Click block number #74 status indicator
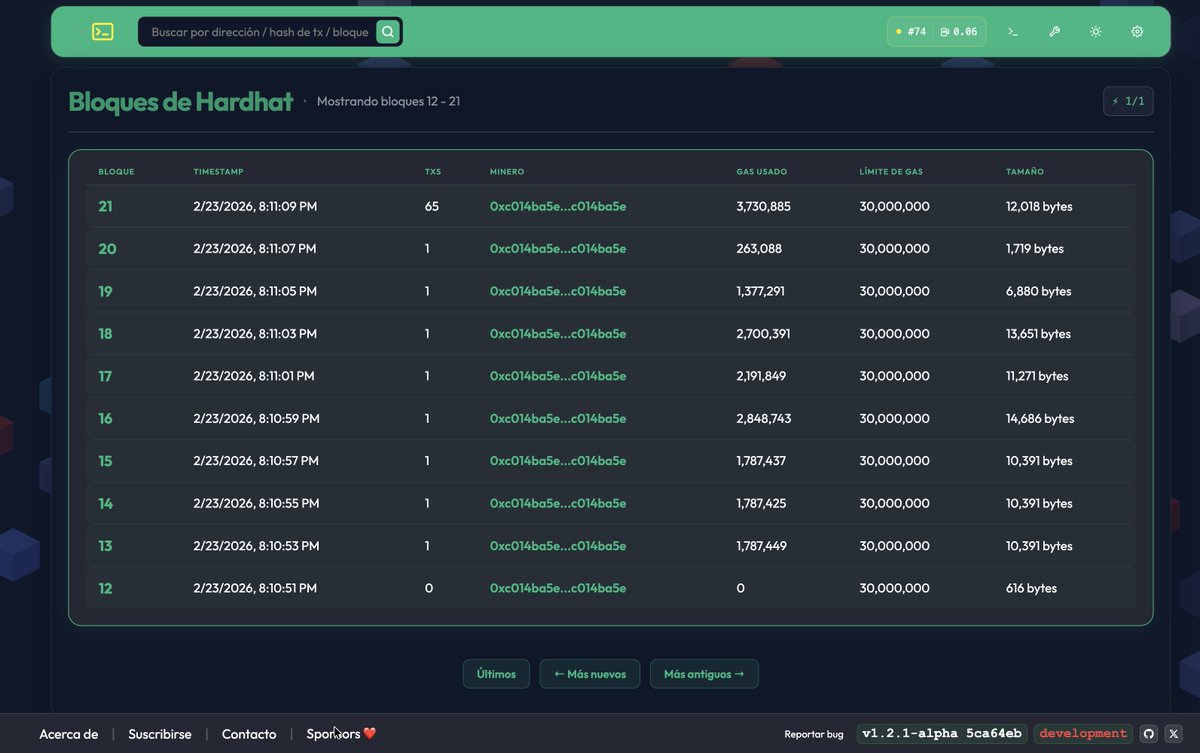The height and width of the screenshot is (753, 1200). (x=911, y=32)
